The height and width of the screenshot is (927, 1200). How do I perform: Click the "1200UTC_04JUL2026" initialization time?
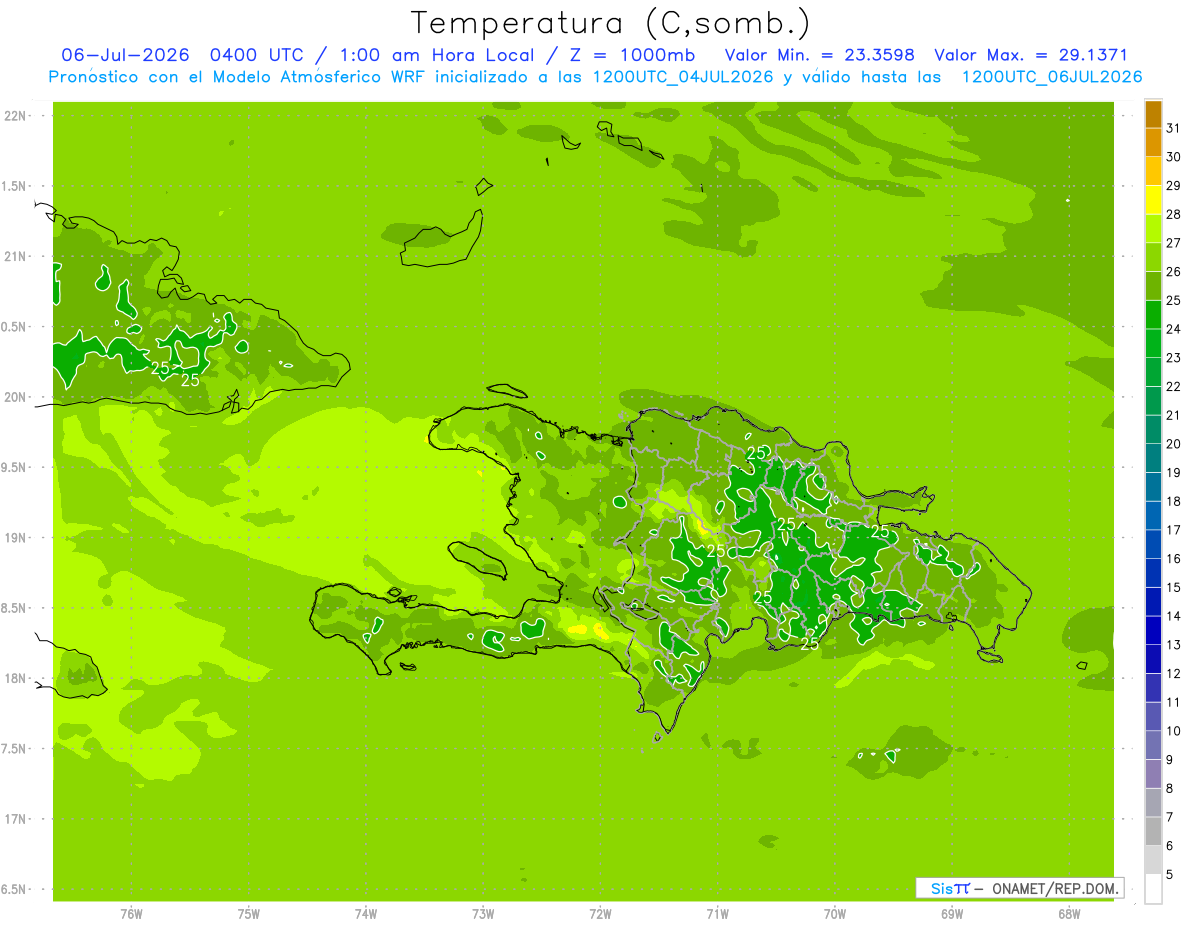(x=683, y=76)
